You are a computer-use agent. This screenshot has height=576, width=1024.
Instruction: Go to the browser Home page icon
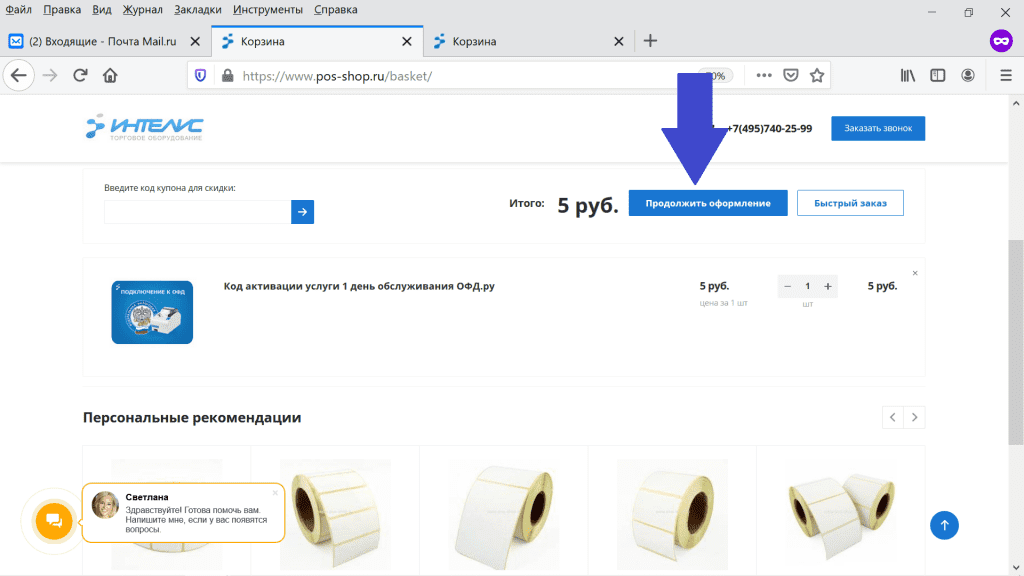pos(110,75)
